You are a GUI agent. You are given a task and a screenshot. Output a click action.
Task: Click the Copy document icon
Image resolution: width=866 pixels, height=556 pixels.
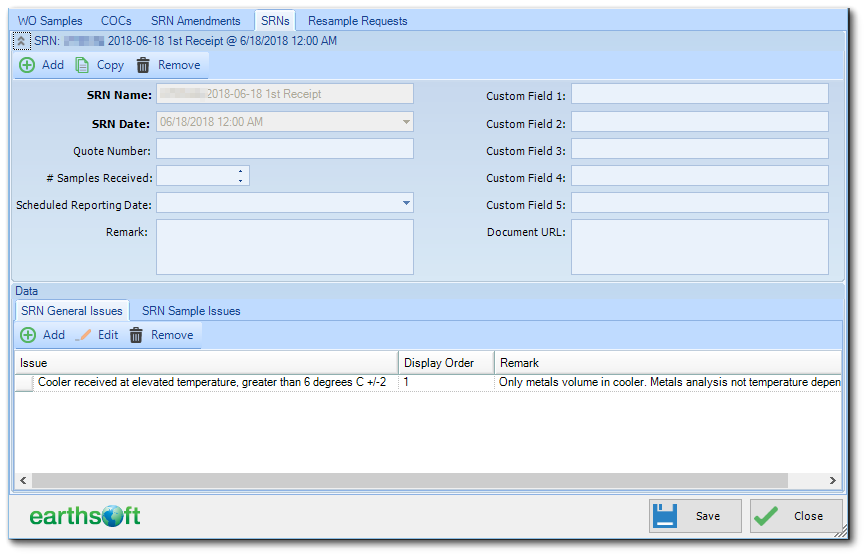click(x=82, y=65)
